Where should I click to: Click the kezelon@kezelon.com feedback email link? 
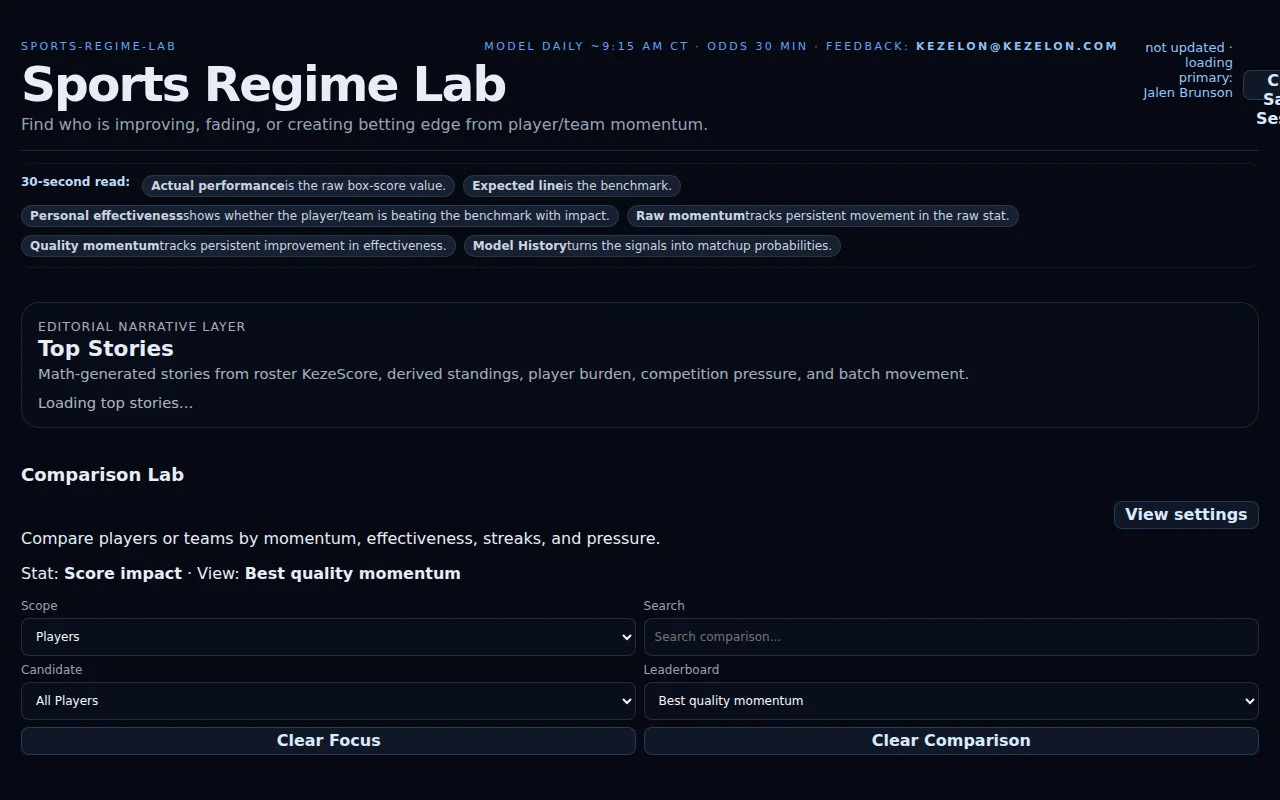coord(1016,46)
